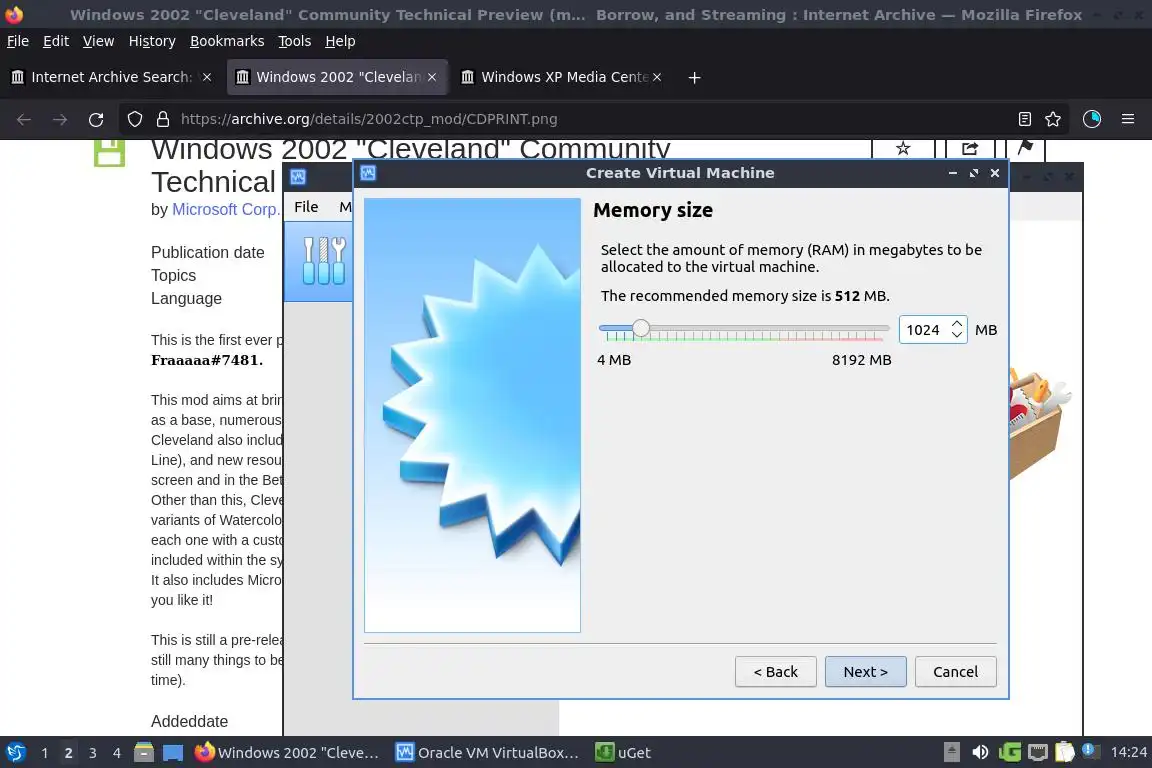The width and height of the screenshot is (1152, 768).
Task: Click the removable media eject tray icon
Action: [951, 752]
